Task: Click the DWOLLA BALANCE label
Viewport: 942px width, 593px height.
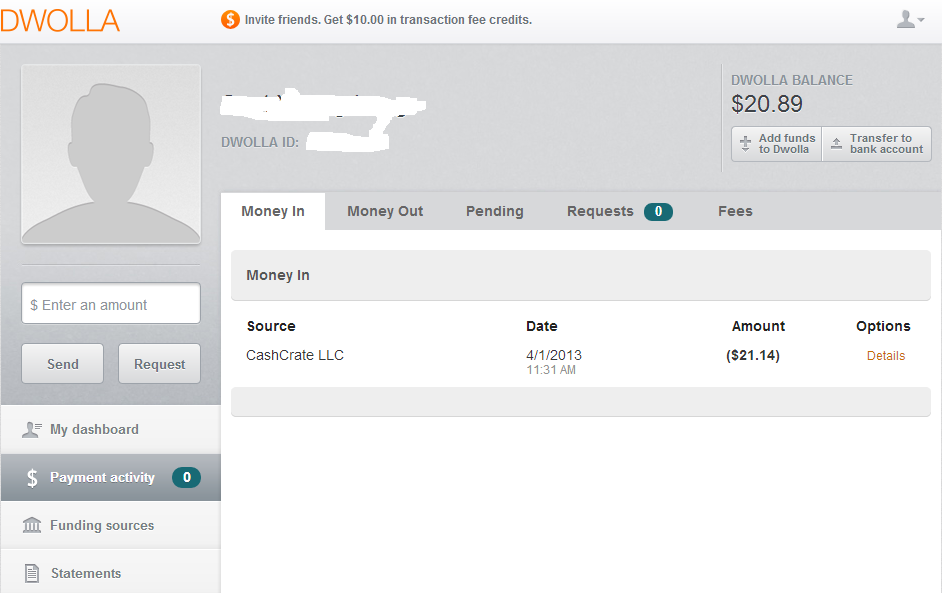Action: coord(792,80)
